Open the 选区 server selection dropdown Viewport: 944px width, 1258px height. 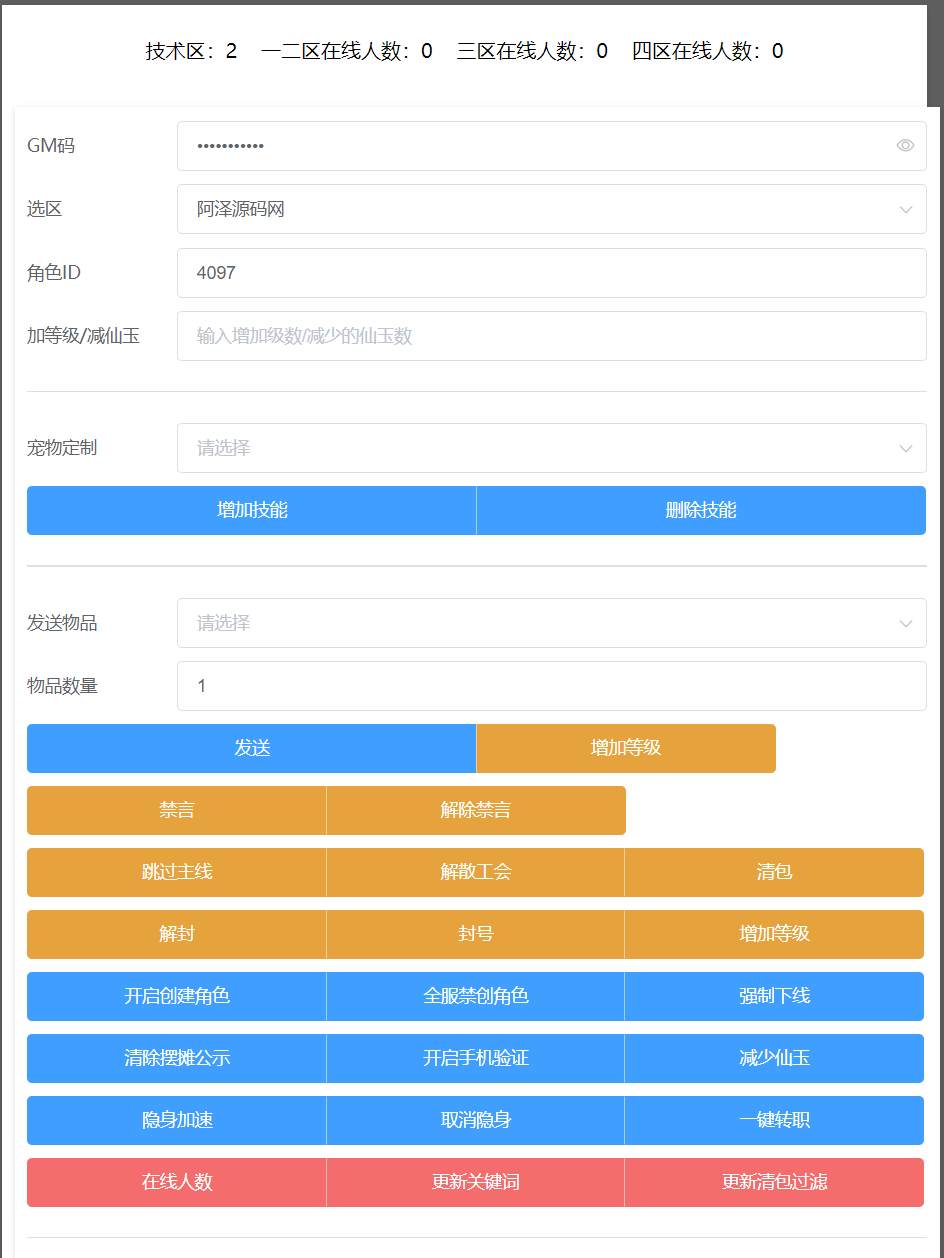click(551, 209)
